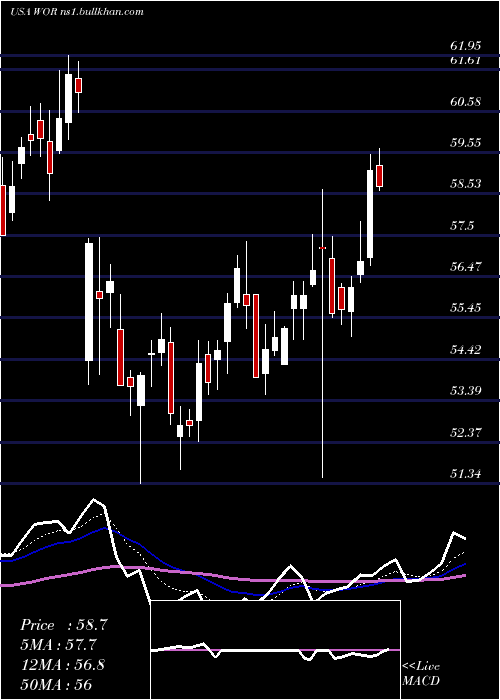
Task: Click the 61.61 price level label
Action: pos(466,60)
